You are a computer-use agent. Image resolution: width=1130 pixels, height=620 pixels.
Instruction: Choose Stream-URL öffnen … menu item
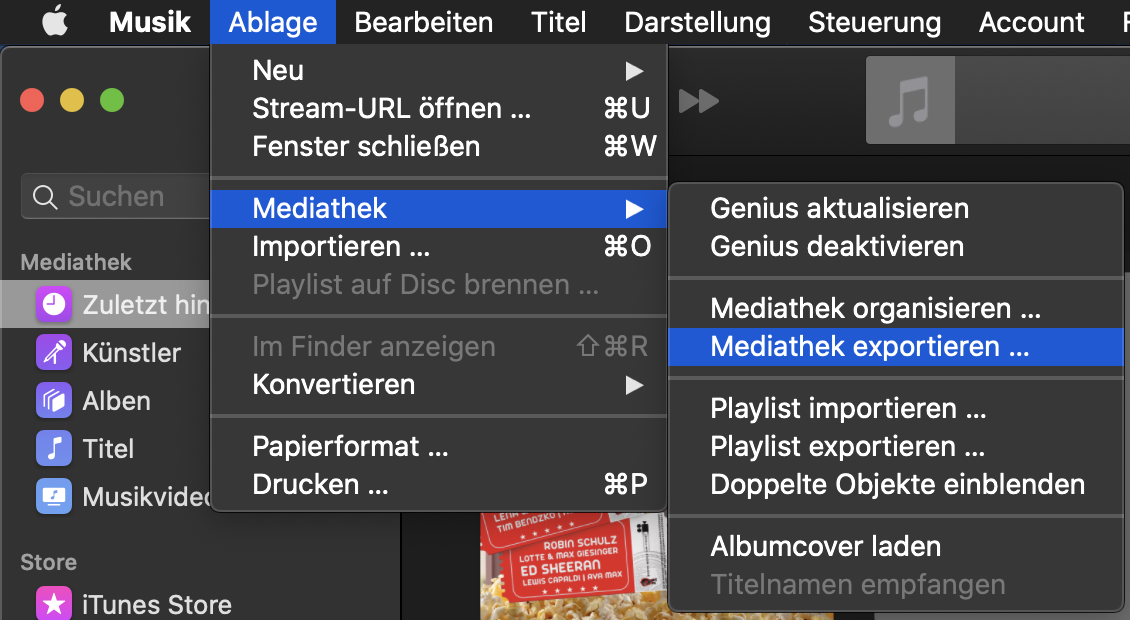[439, 108]
